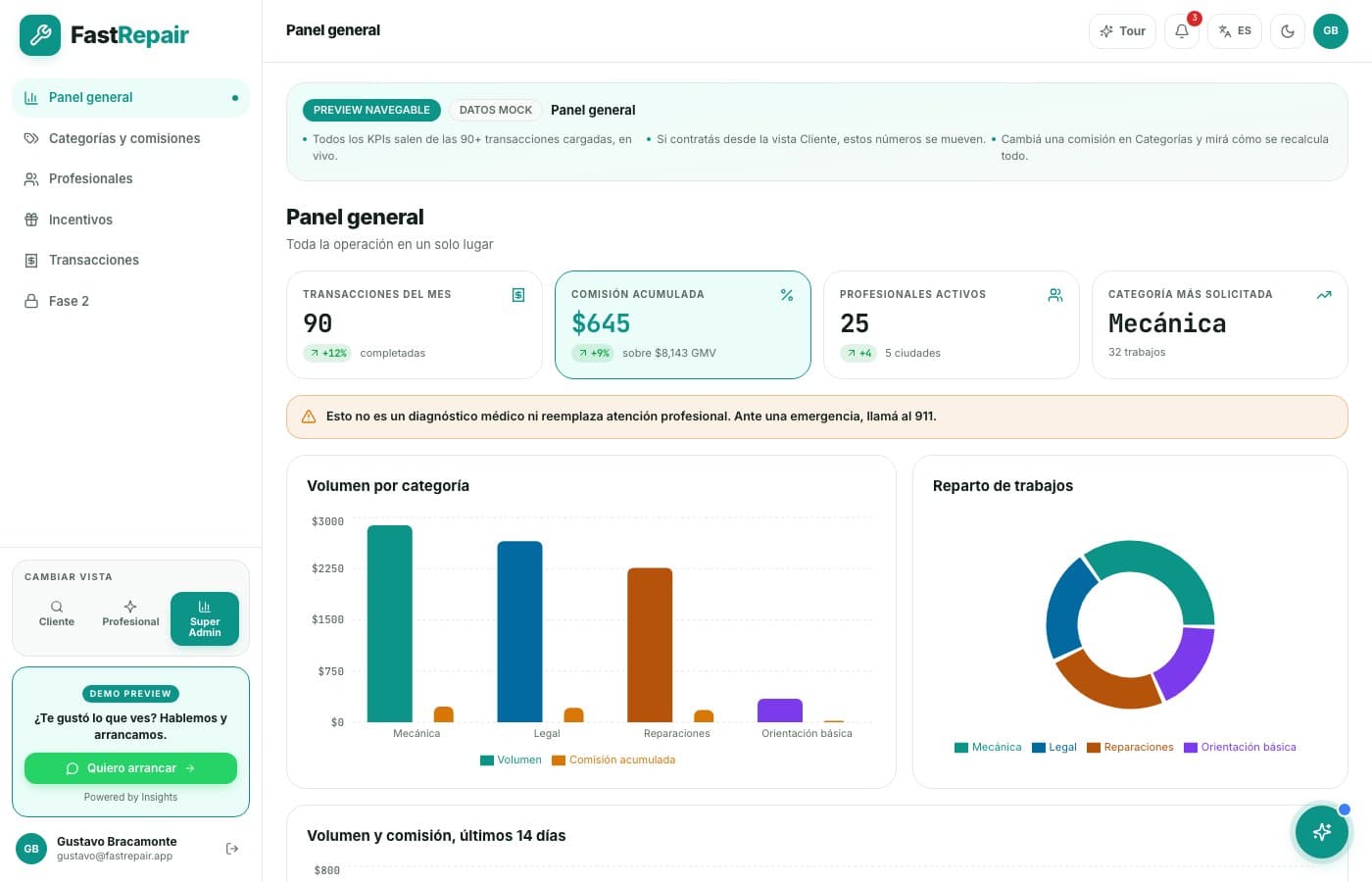Click the DEMO PREVIEW badge

click(130, 694)
